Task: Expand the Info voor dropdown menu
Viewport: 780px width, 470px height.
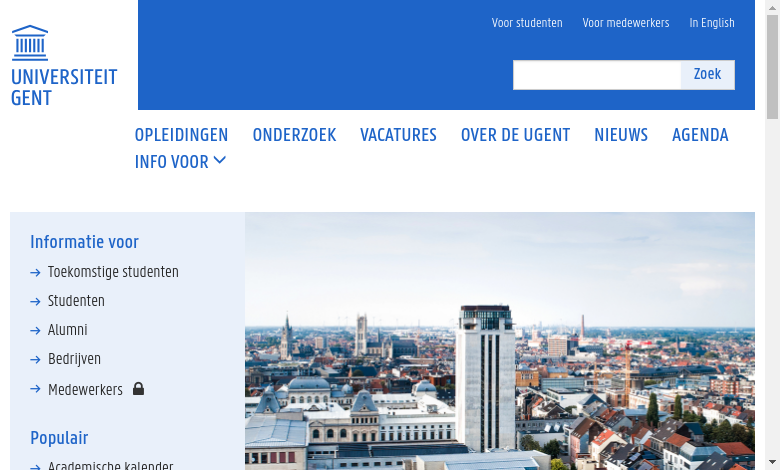Action: click(x=180, y=162)
